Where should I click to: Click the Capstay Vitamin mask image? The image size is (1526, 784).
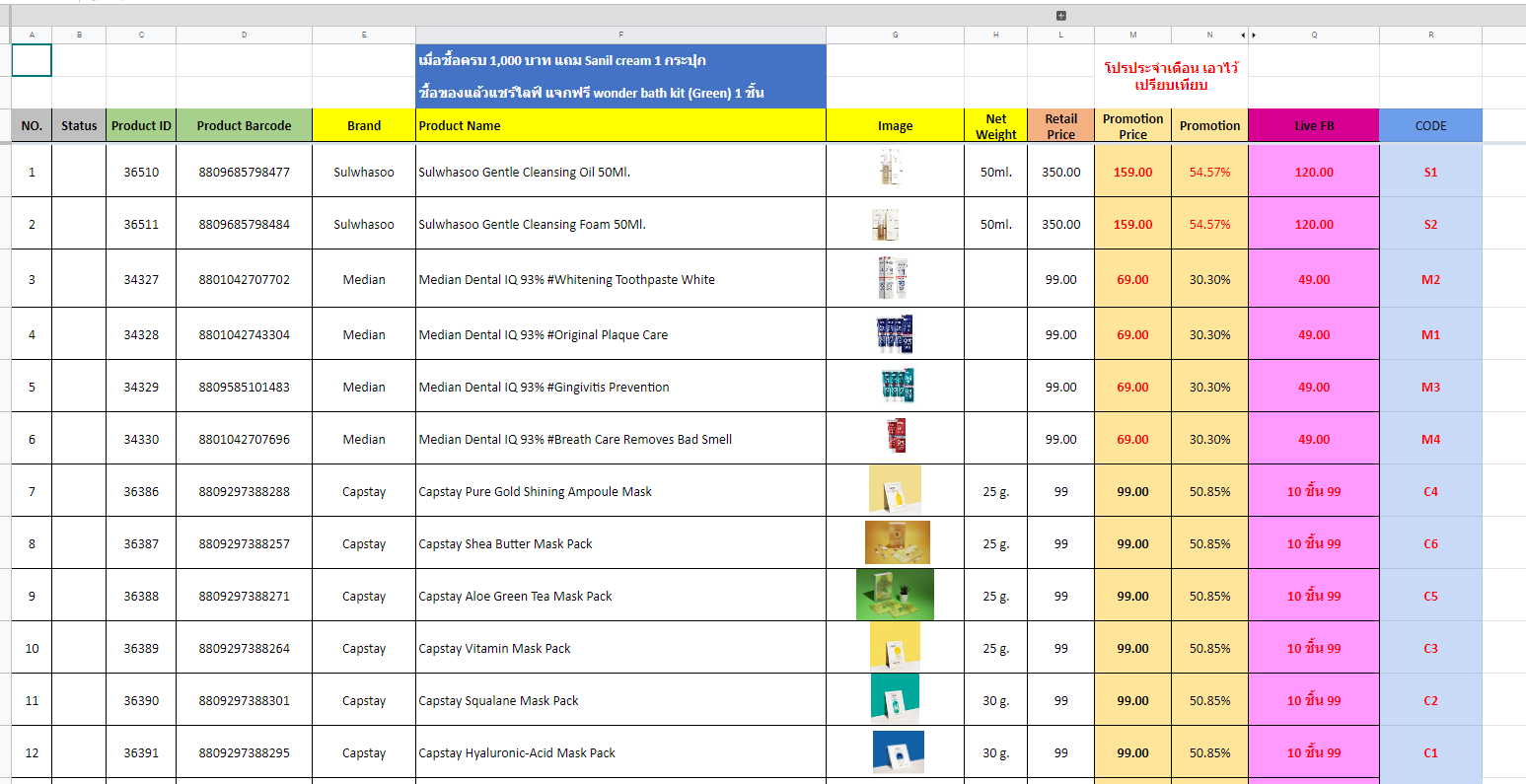tap(895, 647)
